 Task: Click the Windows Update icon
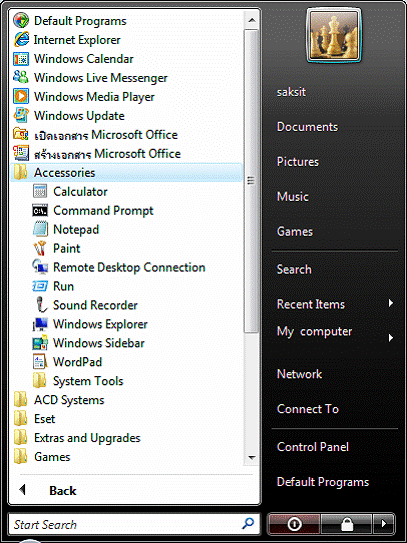pyautogui.click(x=21, y=115)
